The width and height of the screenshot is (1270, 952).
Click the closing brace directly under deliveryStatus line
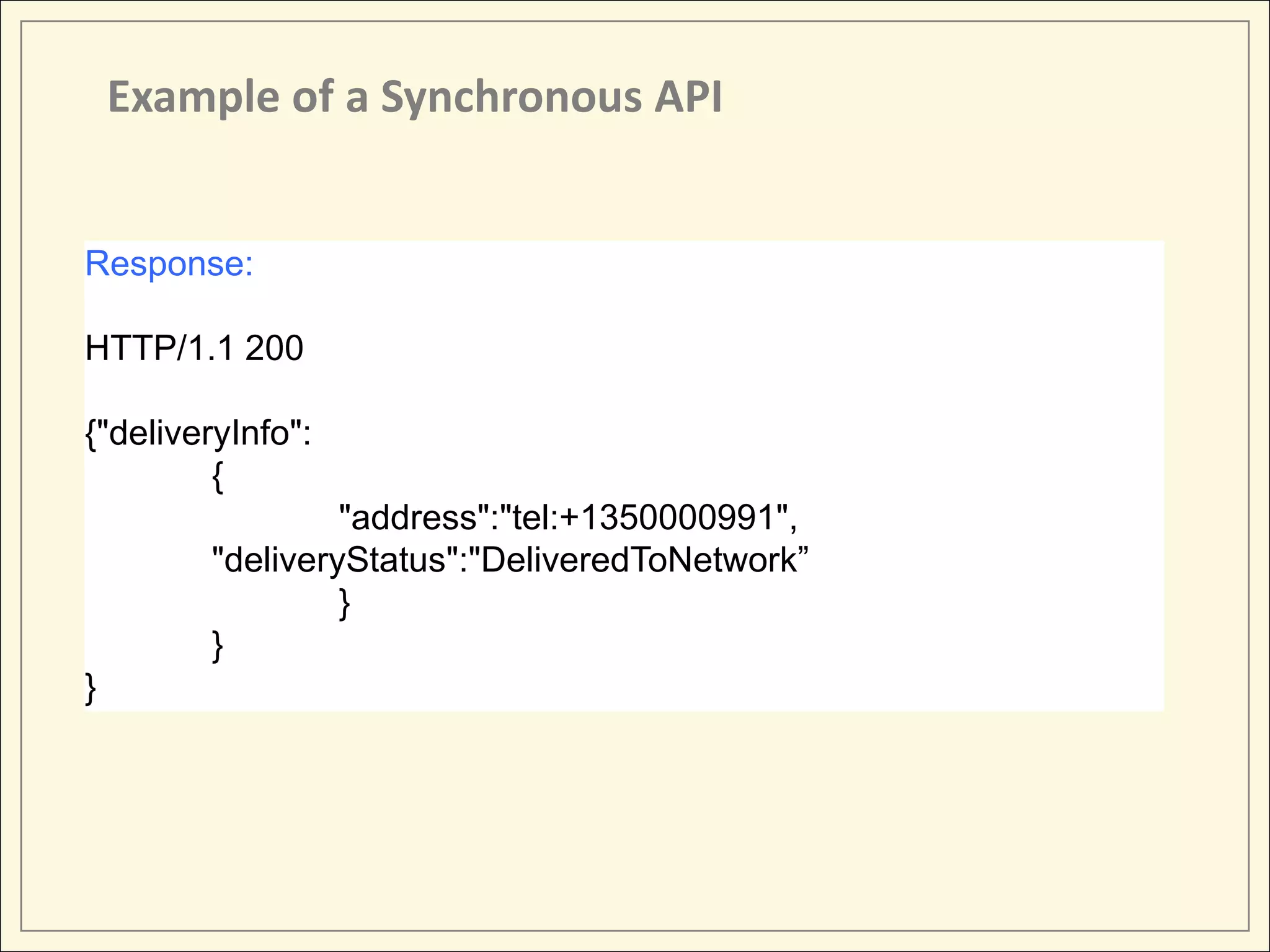345,603
